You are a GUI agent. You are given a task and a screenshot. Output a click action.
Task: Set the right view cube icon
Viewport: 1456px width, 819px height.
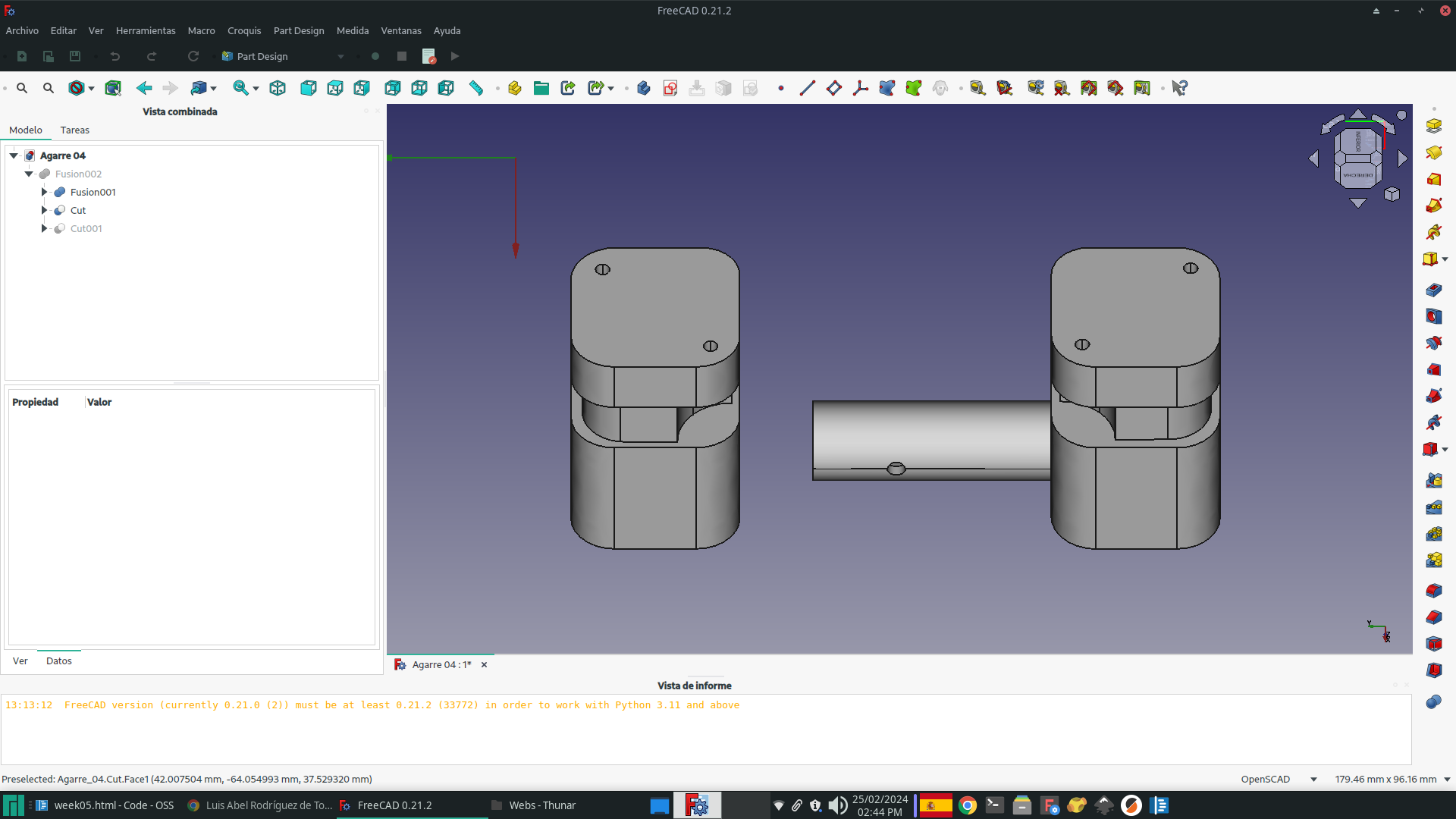(x=362, y=88)
